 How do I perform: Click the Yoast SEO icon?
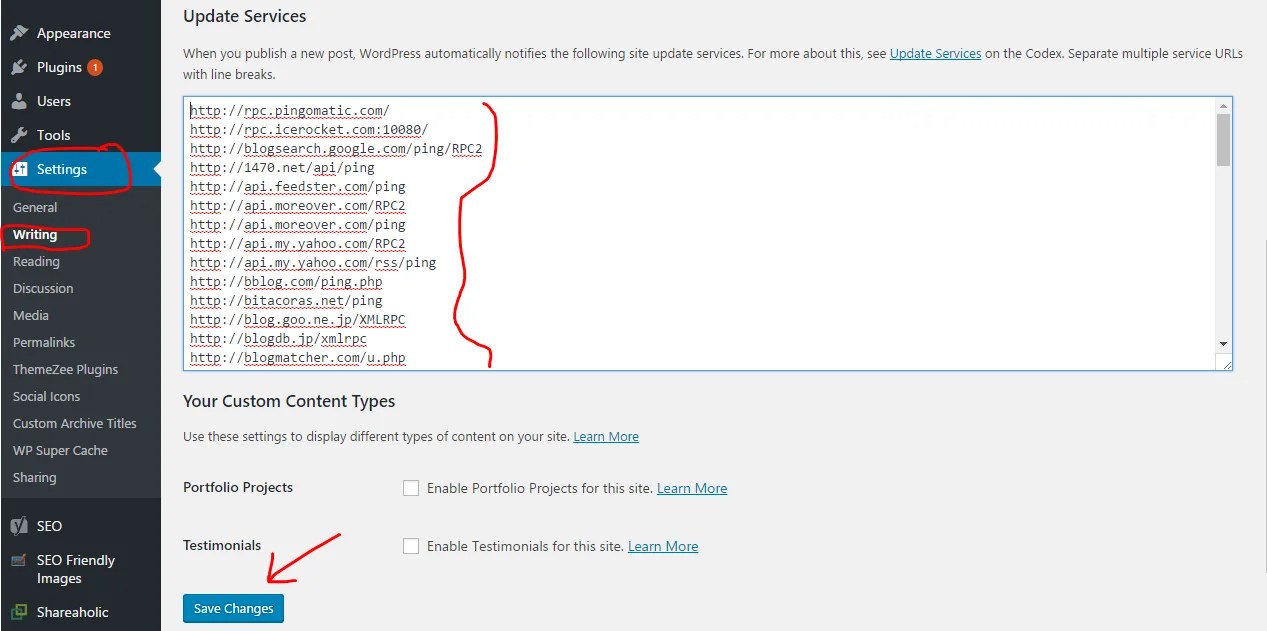tap(19, 526)
